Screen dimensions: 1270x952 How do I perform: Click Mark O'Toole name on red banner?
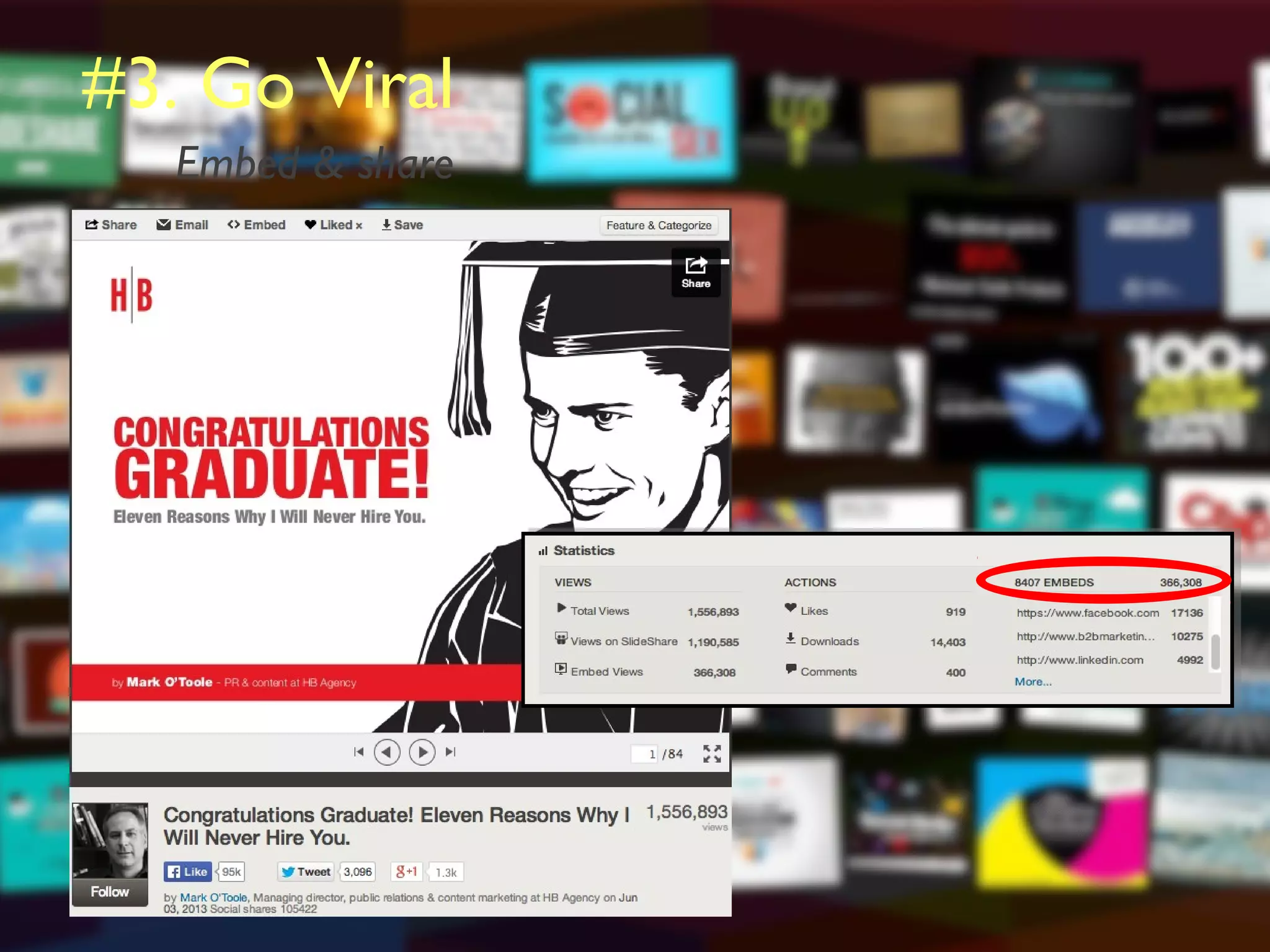point(169,682)
